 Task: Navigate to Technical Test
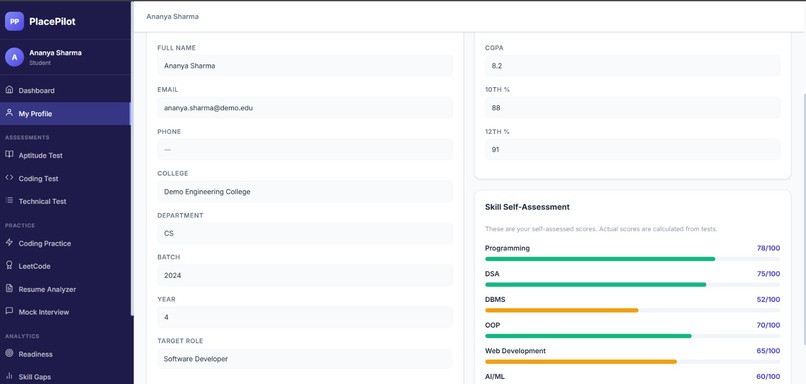(65, 201)
